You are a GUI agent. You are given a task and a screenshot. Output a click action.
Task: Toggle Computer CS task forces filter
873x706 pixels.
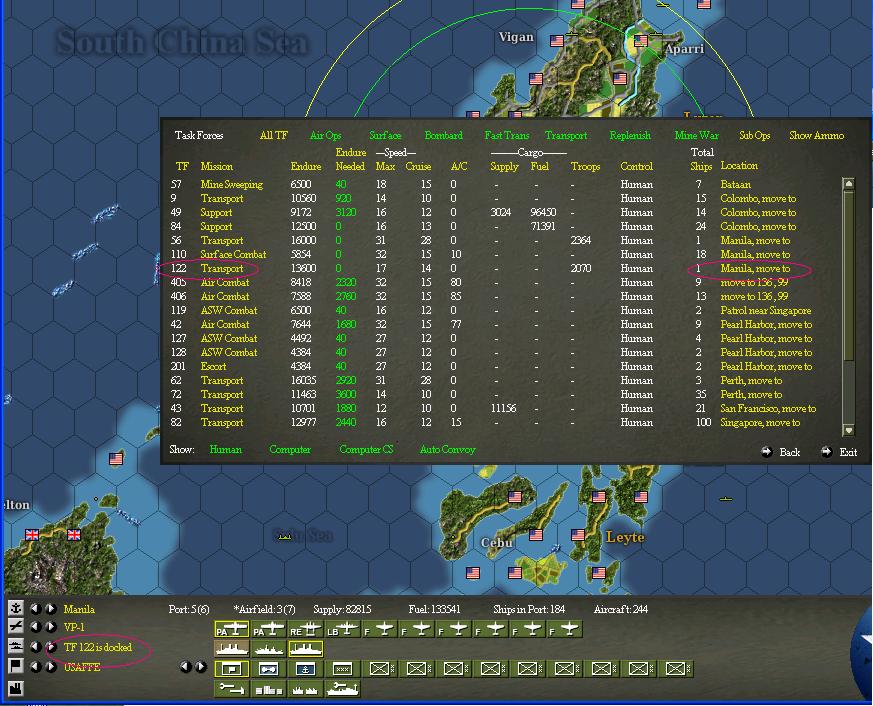coord(366,449)
